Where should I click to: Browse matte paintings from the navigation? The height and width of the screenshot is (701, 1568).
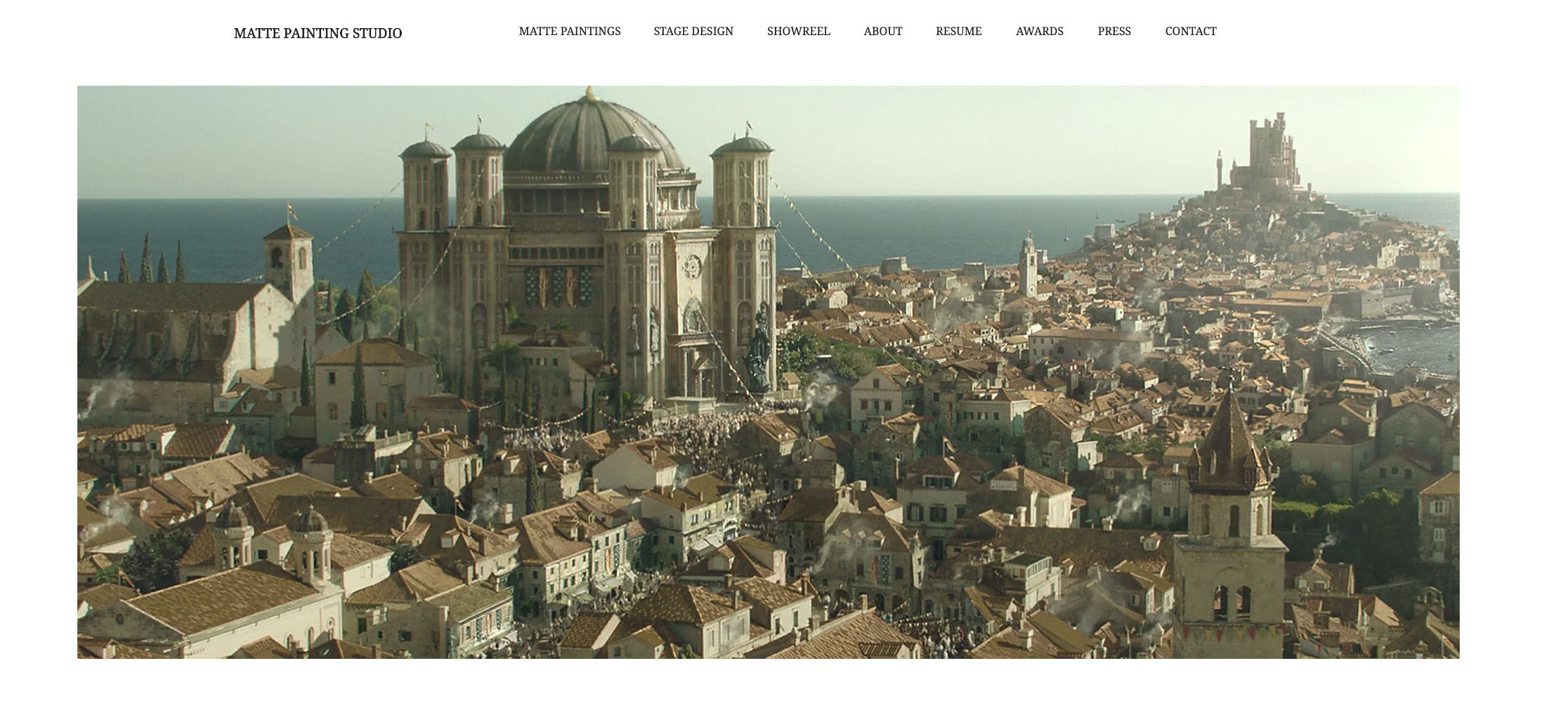(x=569, y=31)
